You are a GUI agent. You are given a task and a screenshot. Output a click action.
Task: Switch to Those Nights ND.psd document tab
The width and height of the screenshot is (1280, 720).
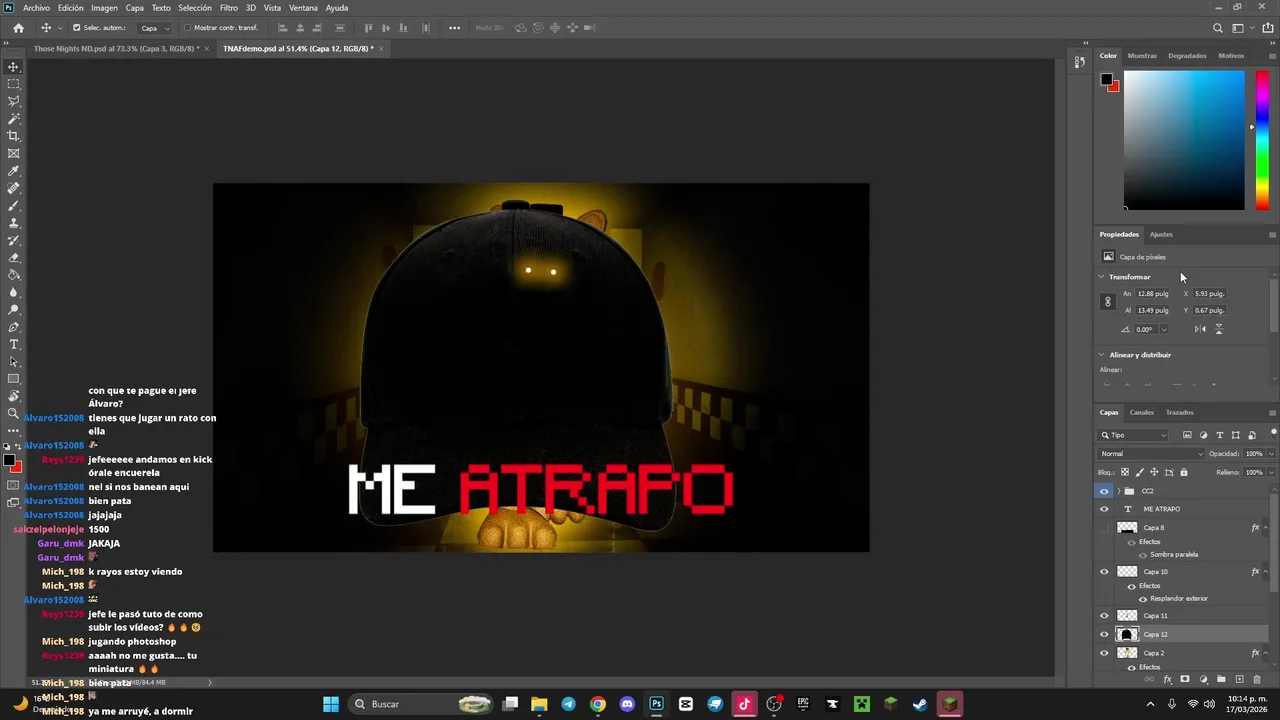point(116,48)
